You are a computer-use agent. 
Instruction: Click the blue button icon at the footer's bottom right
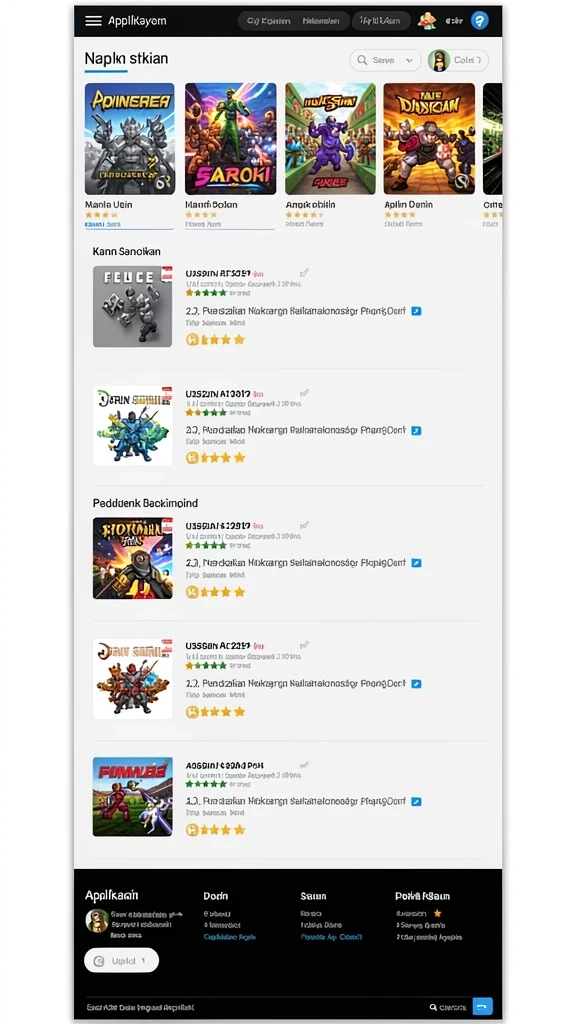coord(483,1006)
